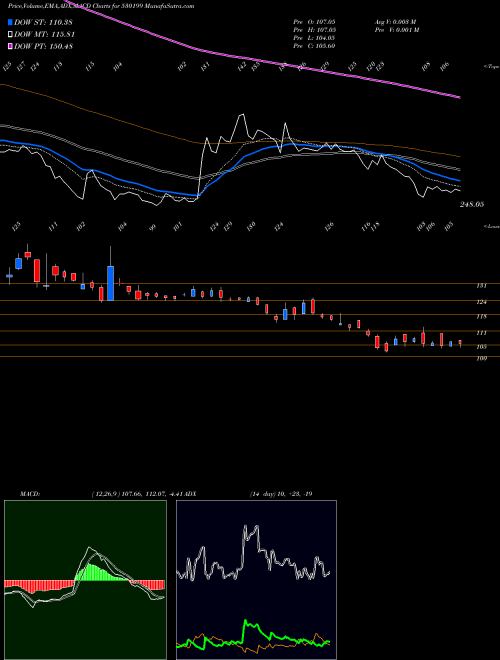Click the 'Pre V: 0.001 M' volume text

point(396,30)
